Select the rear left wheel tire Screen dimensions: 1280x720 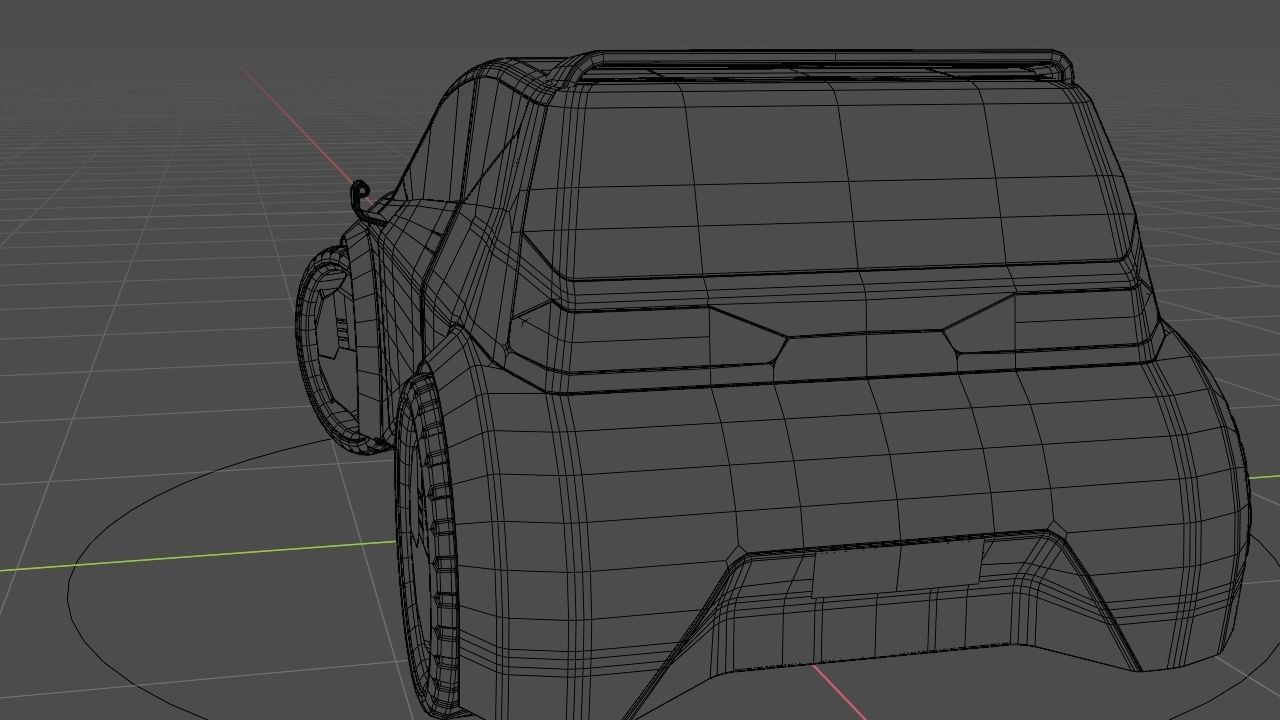[x=427, y=545]
